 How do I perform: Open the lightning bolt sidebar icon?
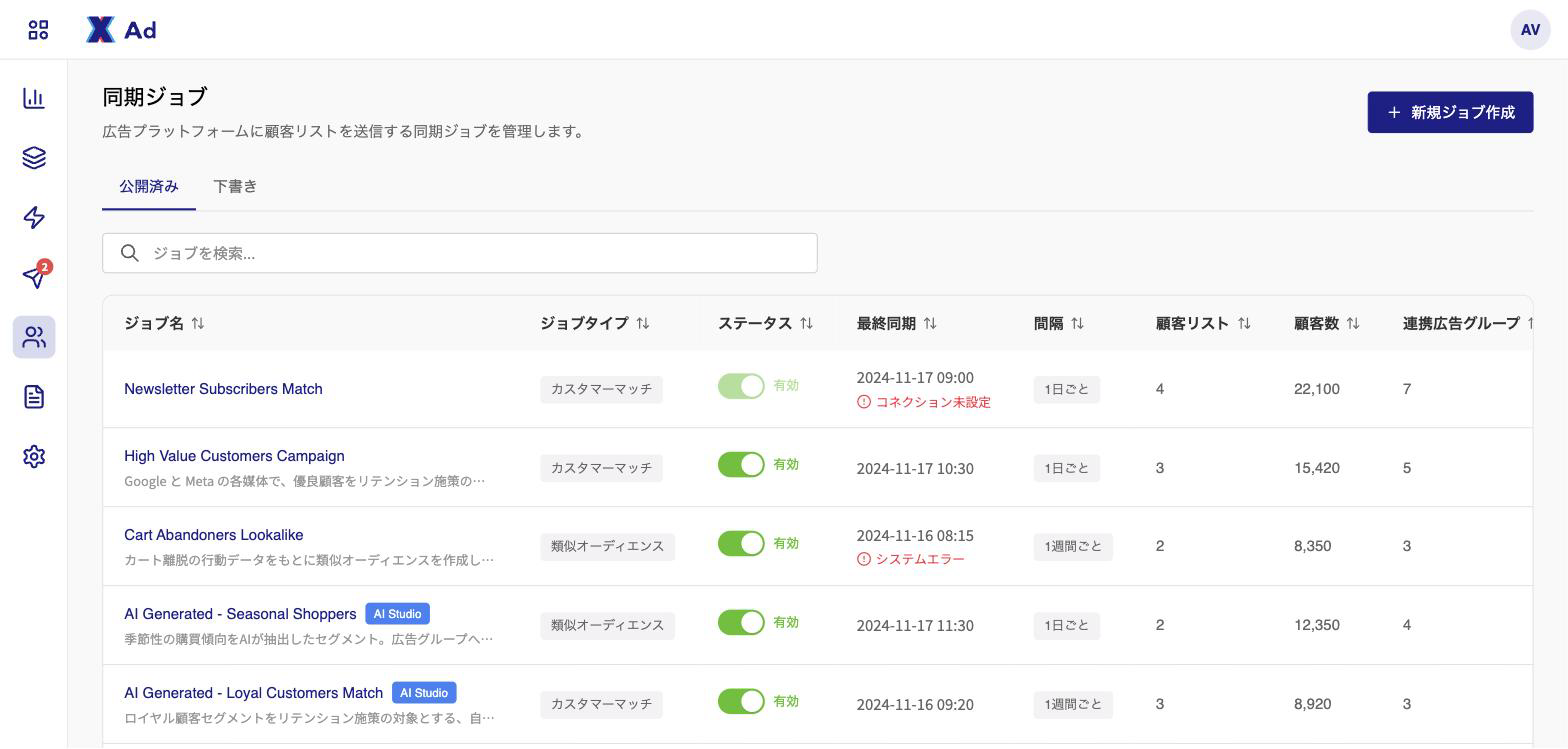34,218
